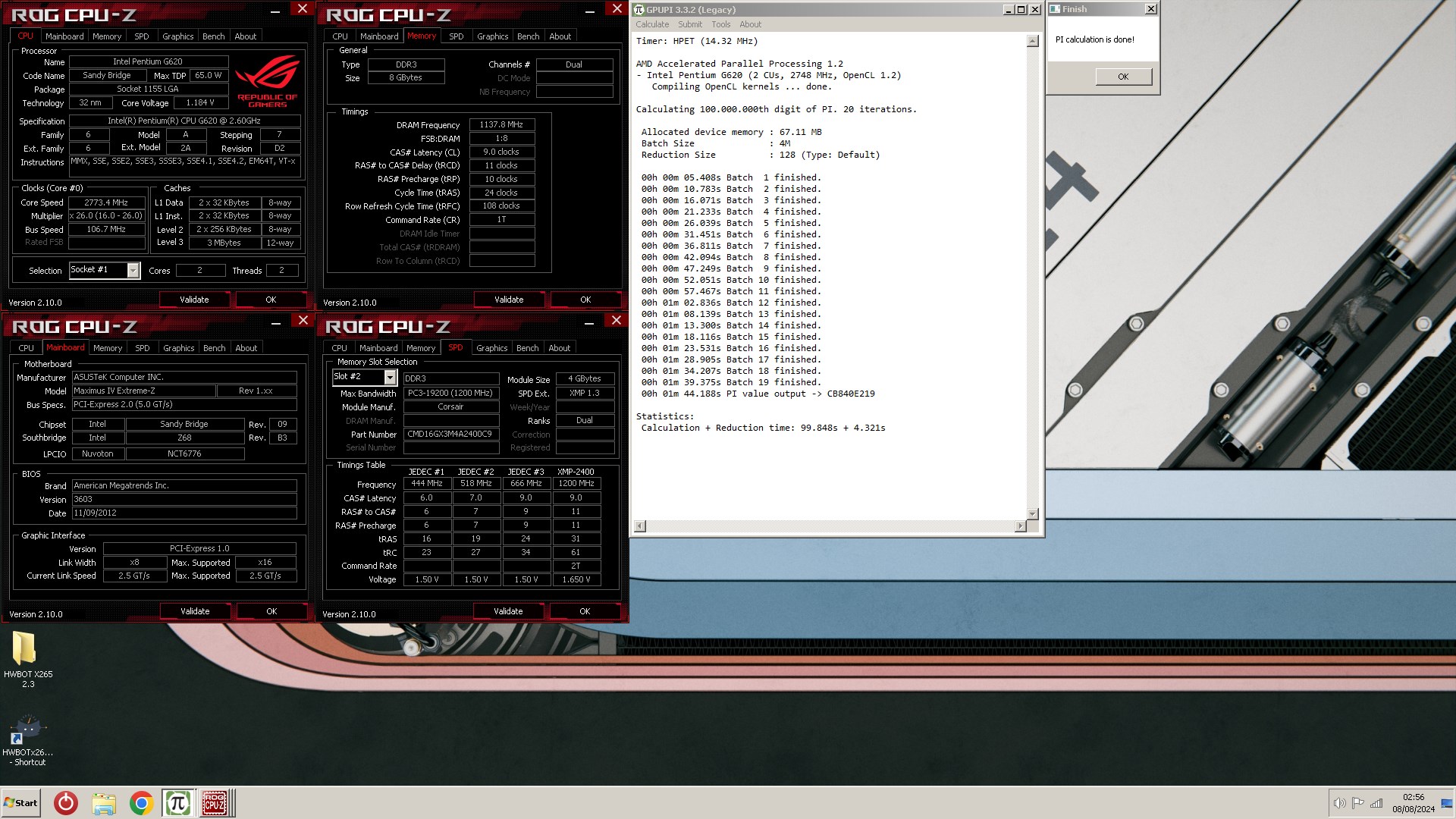Click the GPUPI title bar pi icon

tap(639, 9)
